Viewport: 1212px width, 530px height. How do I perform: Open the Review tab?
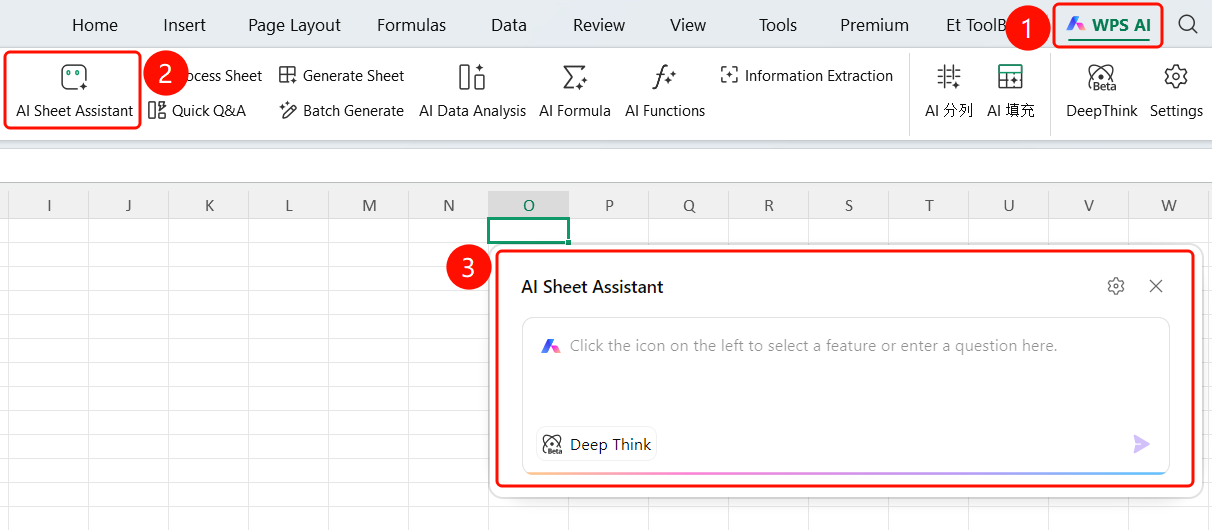coord(599,25)
